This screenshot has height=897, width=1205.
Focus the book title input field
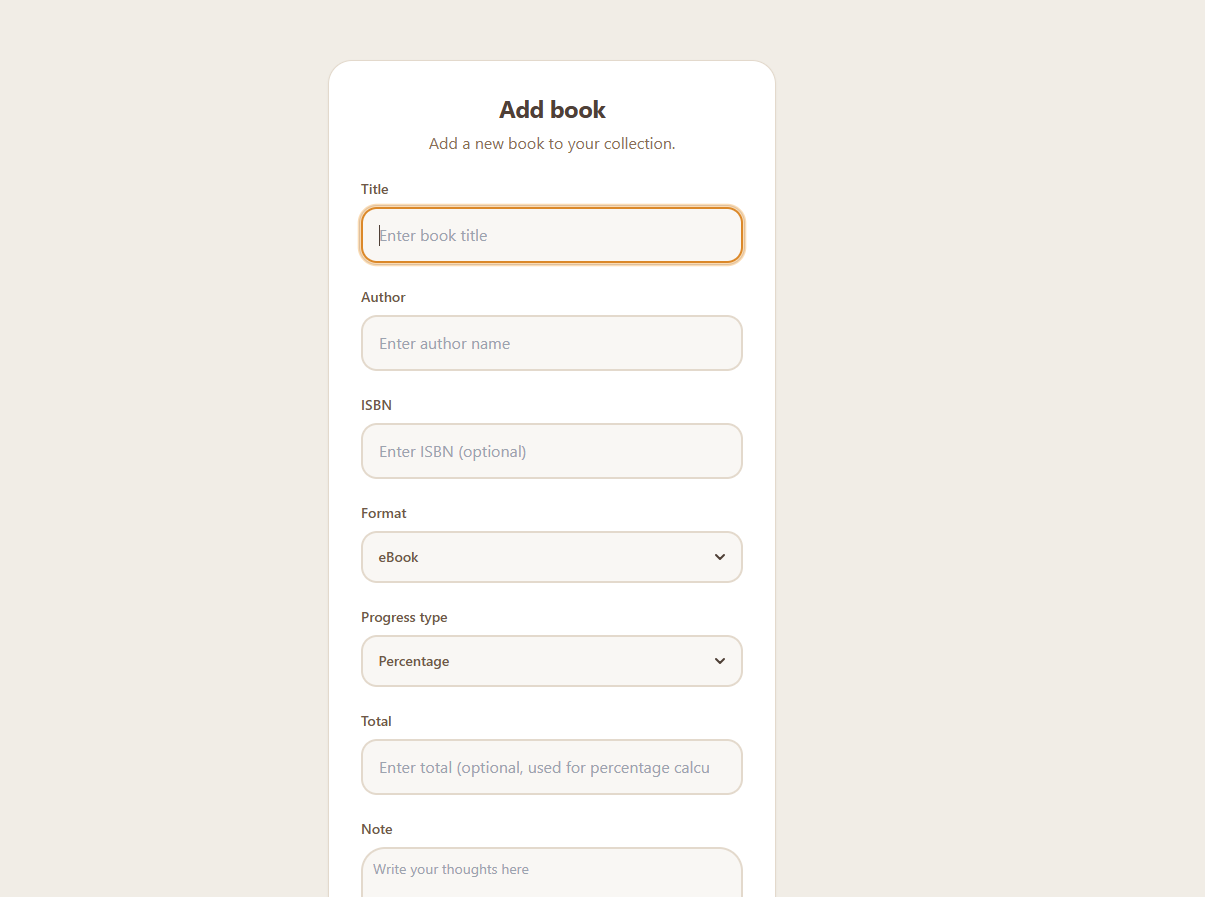(551, 236)
